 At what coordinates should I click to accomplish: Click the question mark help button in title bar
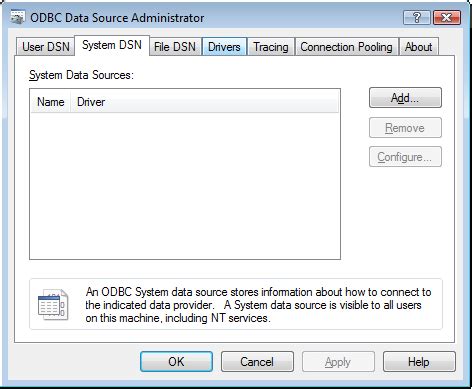pyautogui.click(x=417, y=17)
